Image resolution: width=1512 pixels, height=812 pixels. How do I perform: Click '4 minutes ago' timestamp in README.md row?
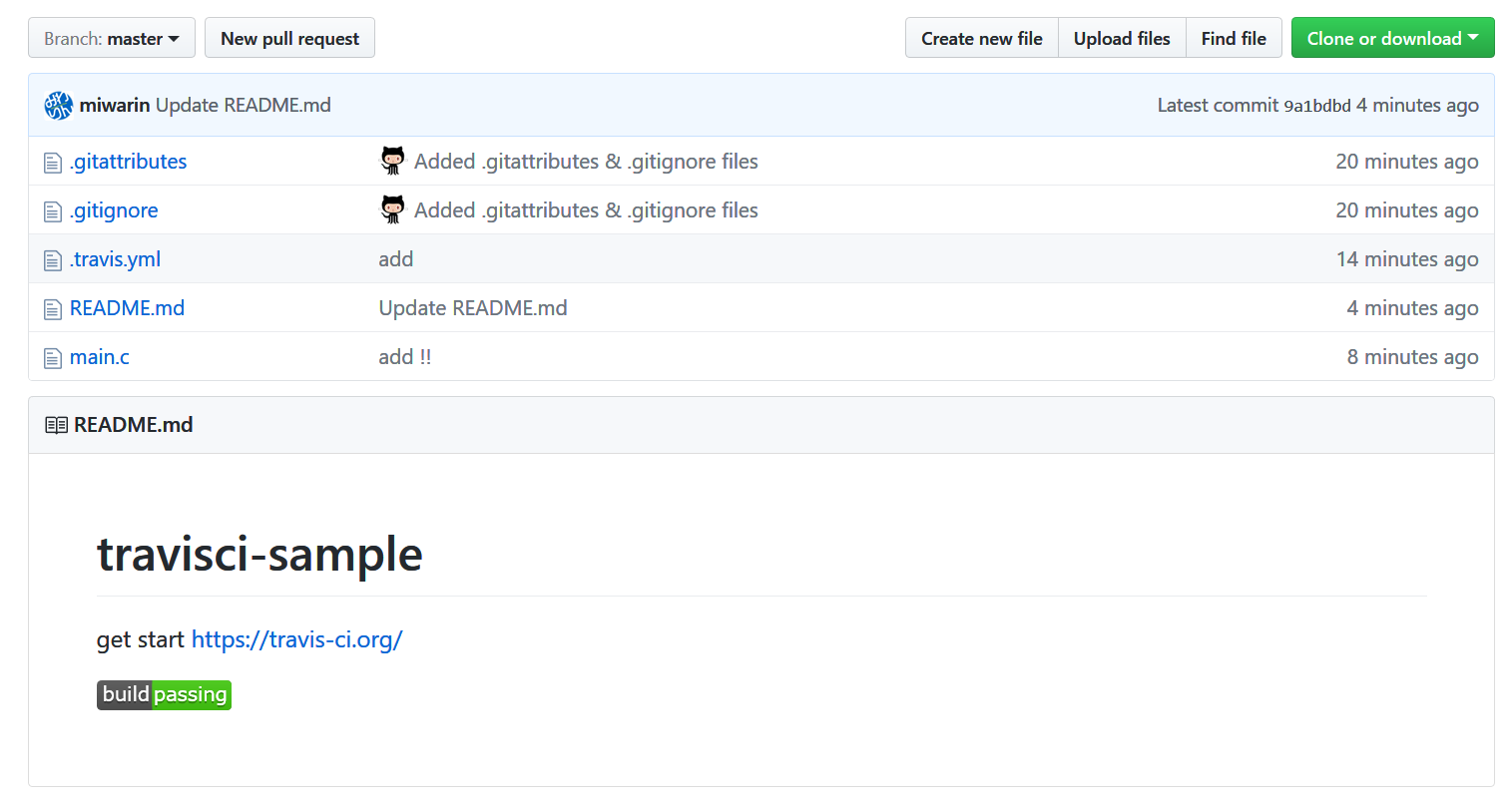pos(1413,308)
